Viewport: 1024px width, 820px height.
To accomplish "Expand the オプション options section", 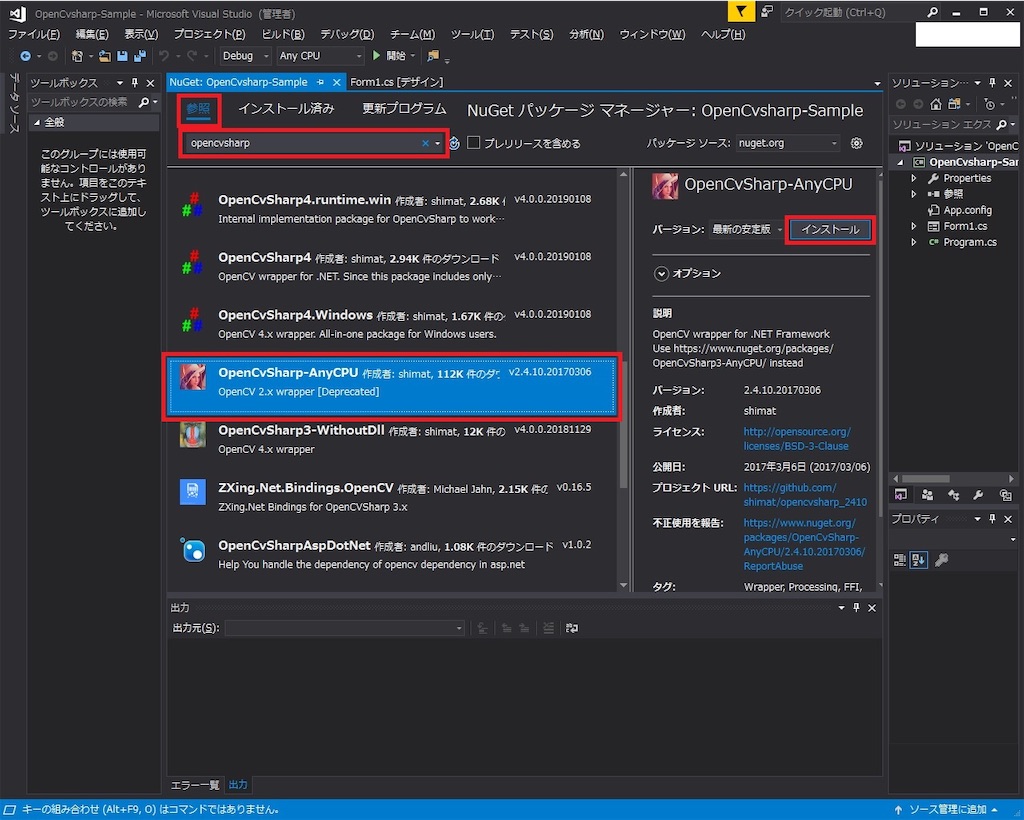I will 661,274.
